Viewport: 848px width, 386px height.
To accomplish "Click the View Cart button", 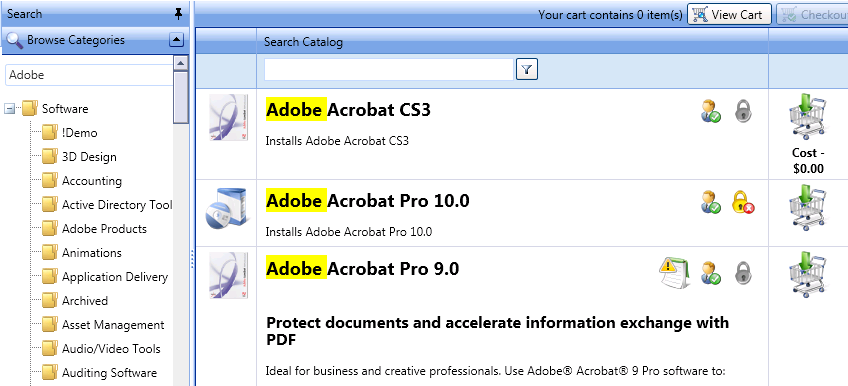I will 728,15.
